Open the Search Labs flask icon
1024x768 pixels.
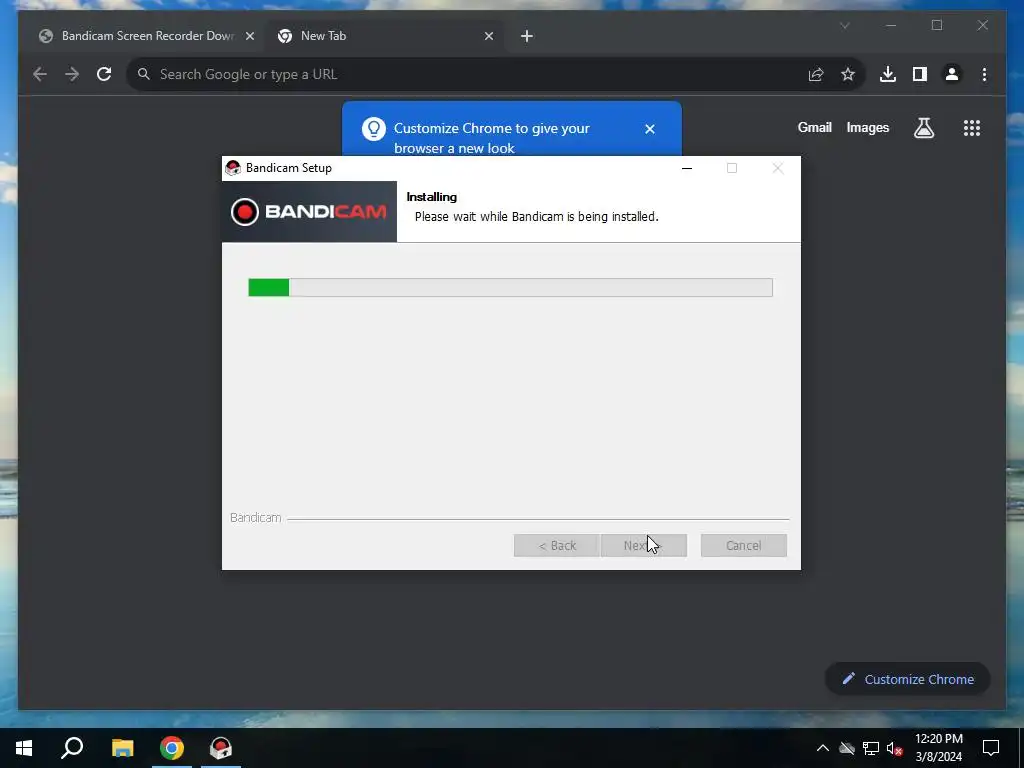923,128
